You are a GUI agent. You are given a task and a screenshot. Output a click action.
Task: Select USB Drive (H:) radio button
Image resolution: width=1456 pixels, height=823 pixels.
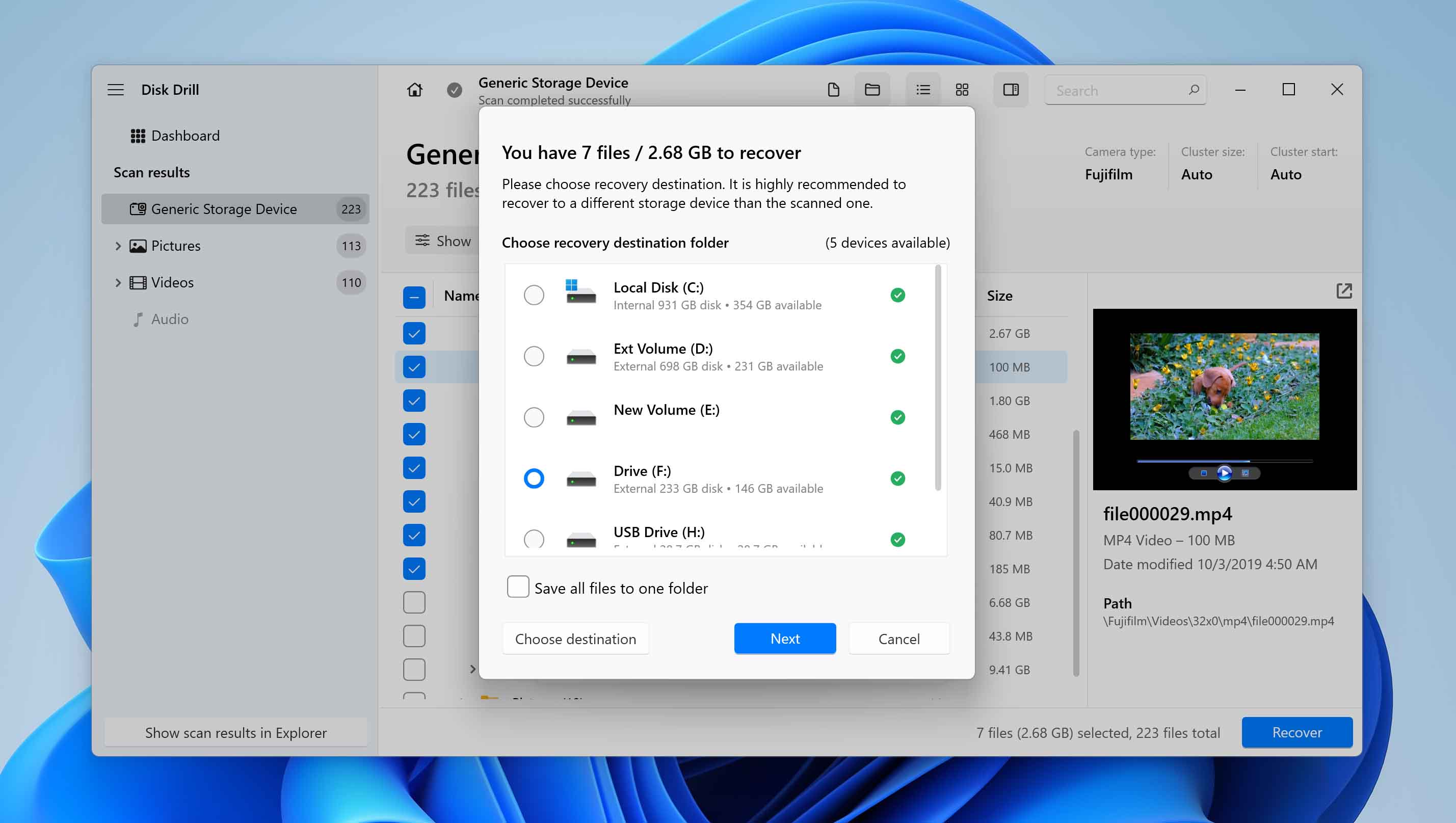click(x=534, y=539)
